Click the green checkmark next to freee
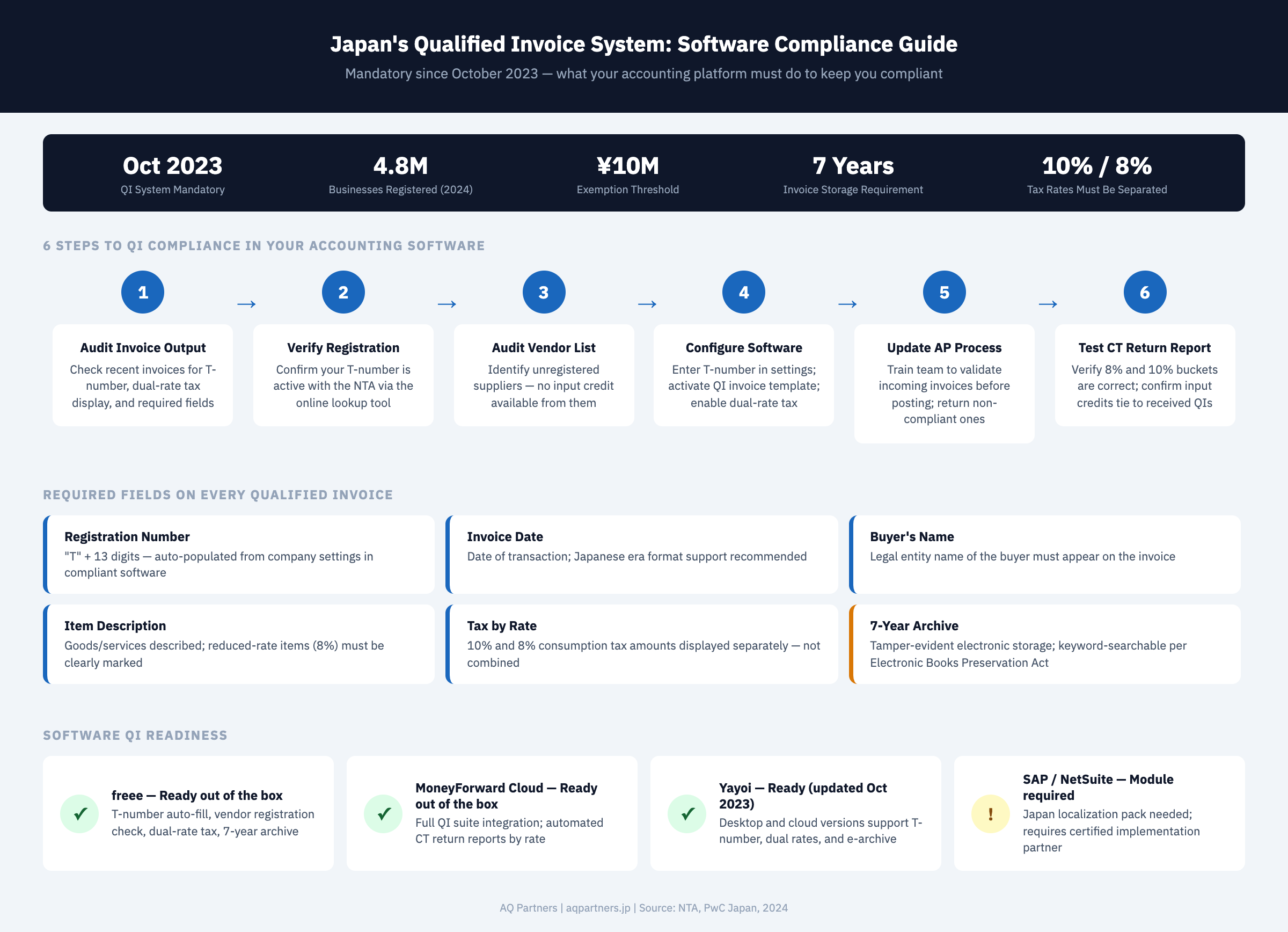 [80, 814]
